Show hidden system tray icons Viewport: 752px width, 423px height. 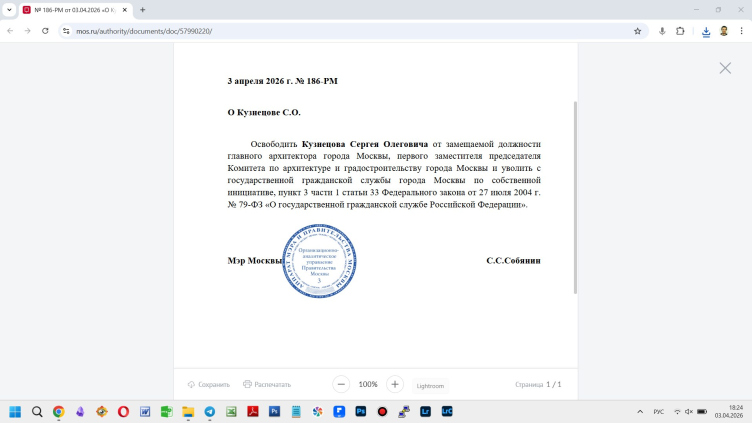[x=635, y=412]
